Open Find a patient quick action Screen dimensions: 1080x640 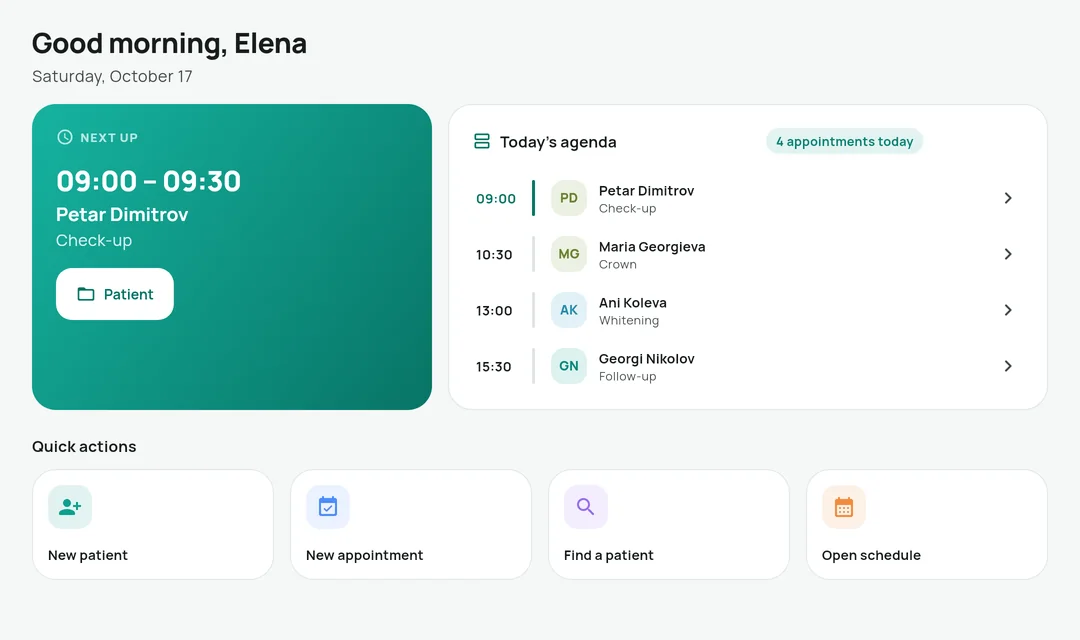pyautogui.click(x=669, y=524)
